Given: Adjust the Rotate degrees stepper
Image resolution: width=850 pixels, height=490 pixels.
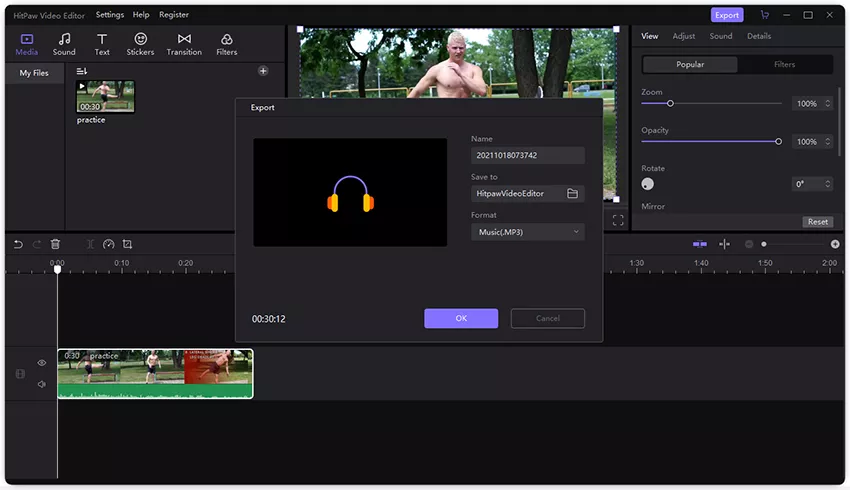Looking at the screenshot, I should click(x=827, y=184).
